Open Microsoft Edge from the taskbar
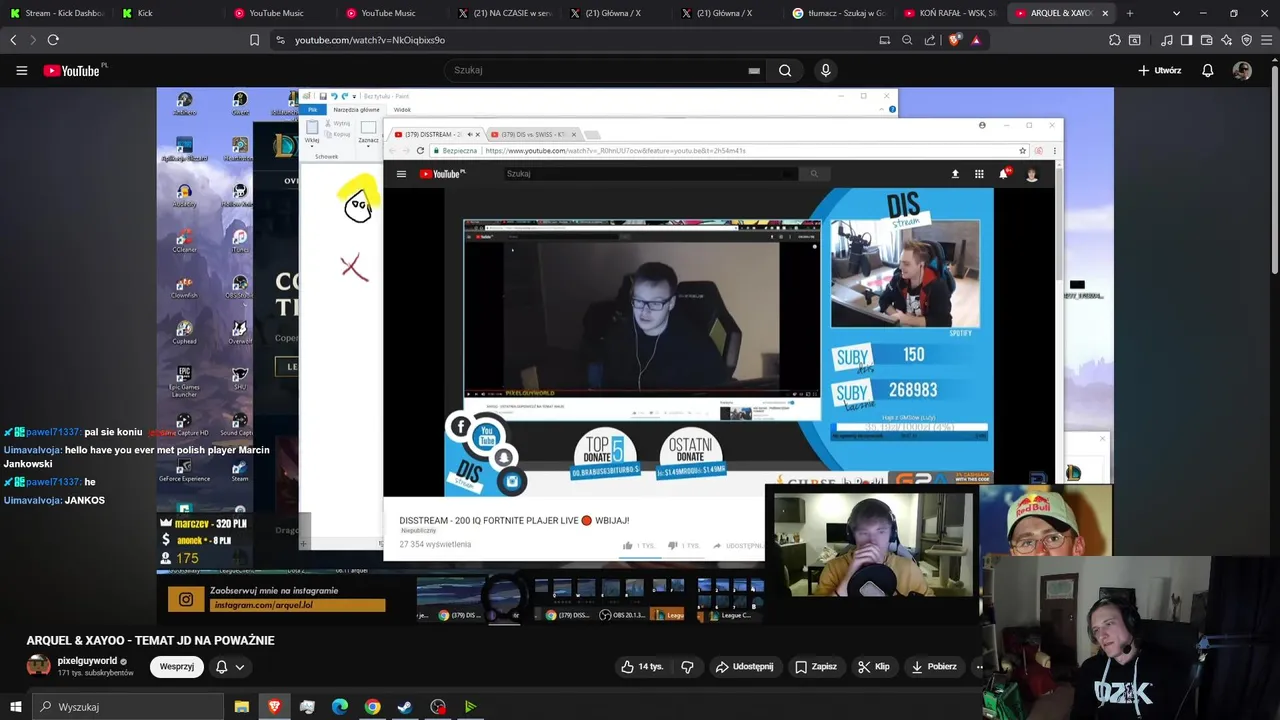Viewport: 1280px width, 720px height. coord(339,707)
